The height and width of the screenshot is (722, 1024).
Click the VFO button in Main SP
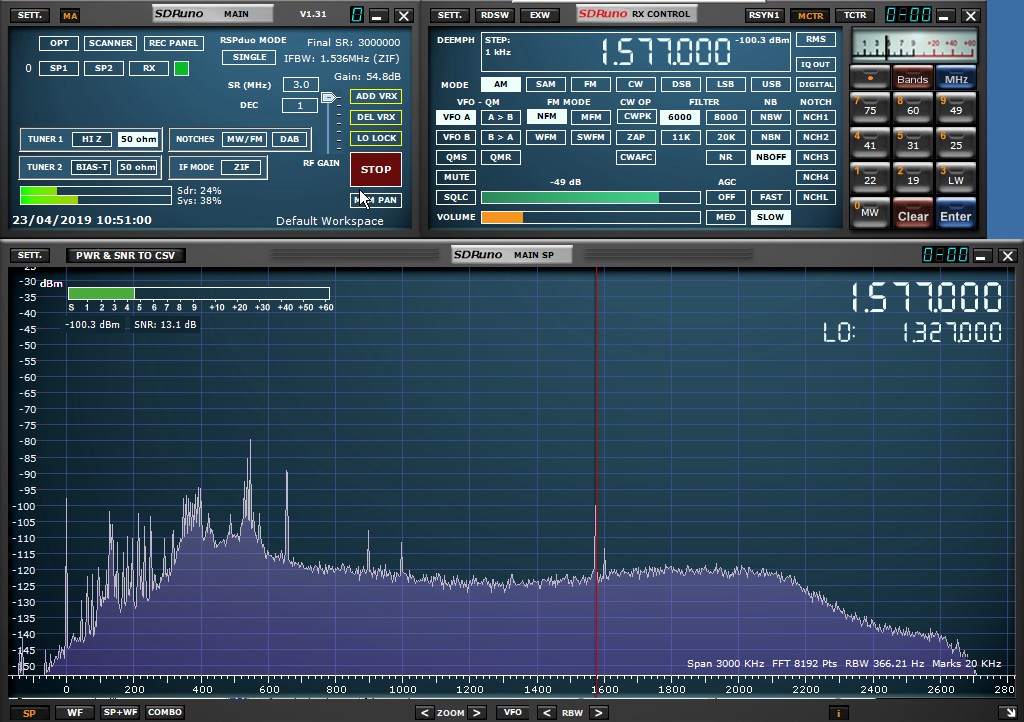pyautogui.click(x=513, y=712)
